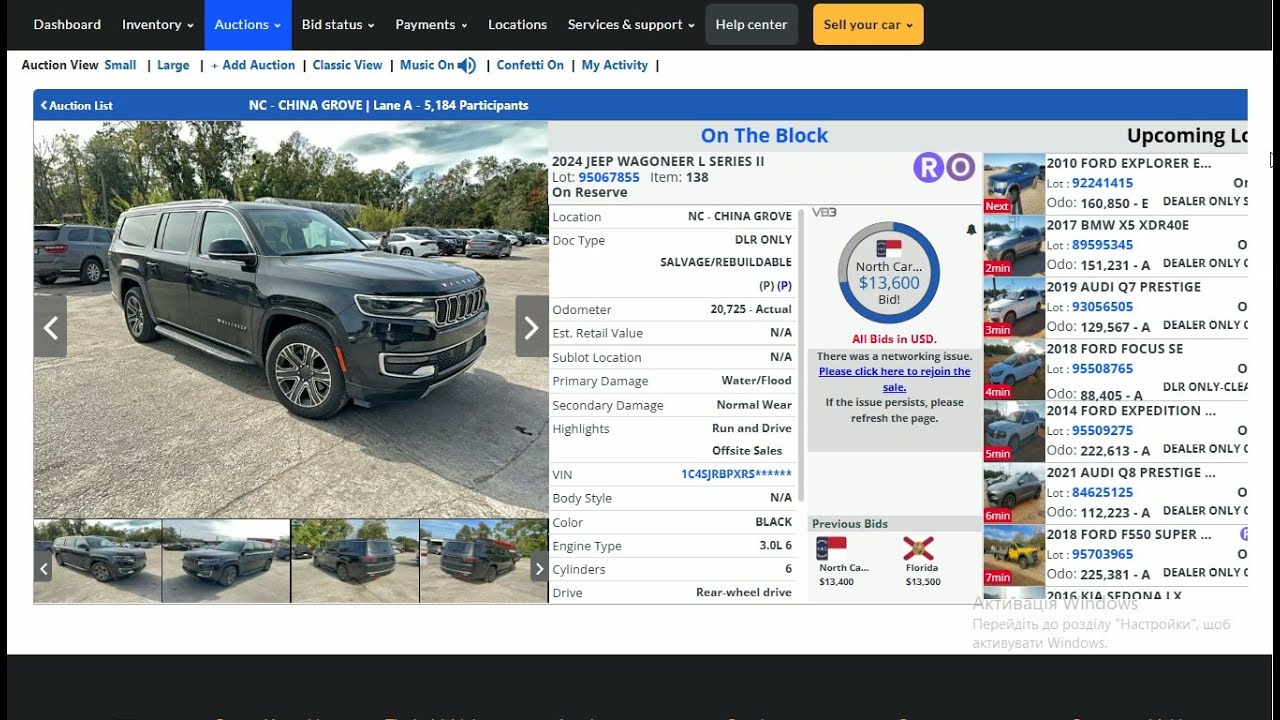Toggle the Music On speaker icon

(x=467, y=66)
